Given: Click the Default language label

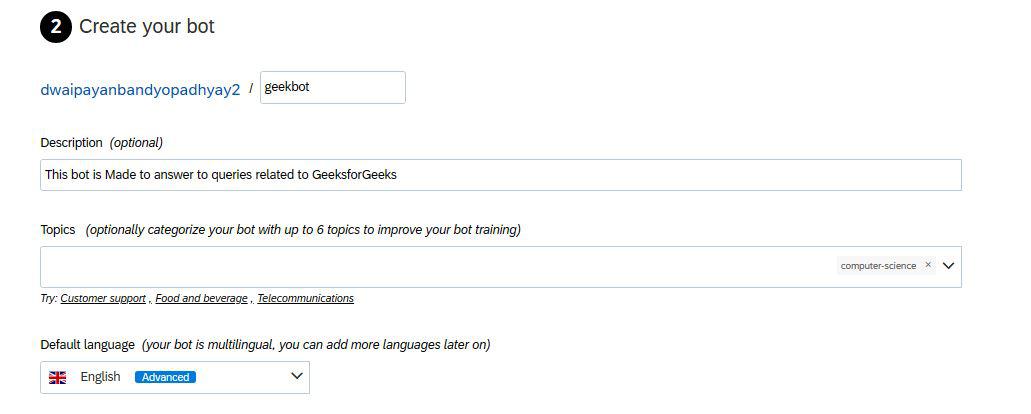Looking at the screenshot, I should (x=87, y=344).
